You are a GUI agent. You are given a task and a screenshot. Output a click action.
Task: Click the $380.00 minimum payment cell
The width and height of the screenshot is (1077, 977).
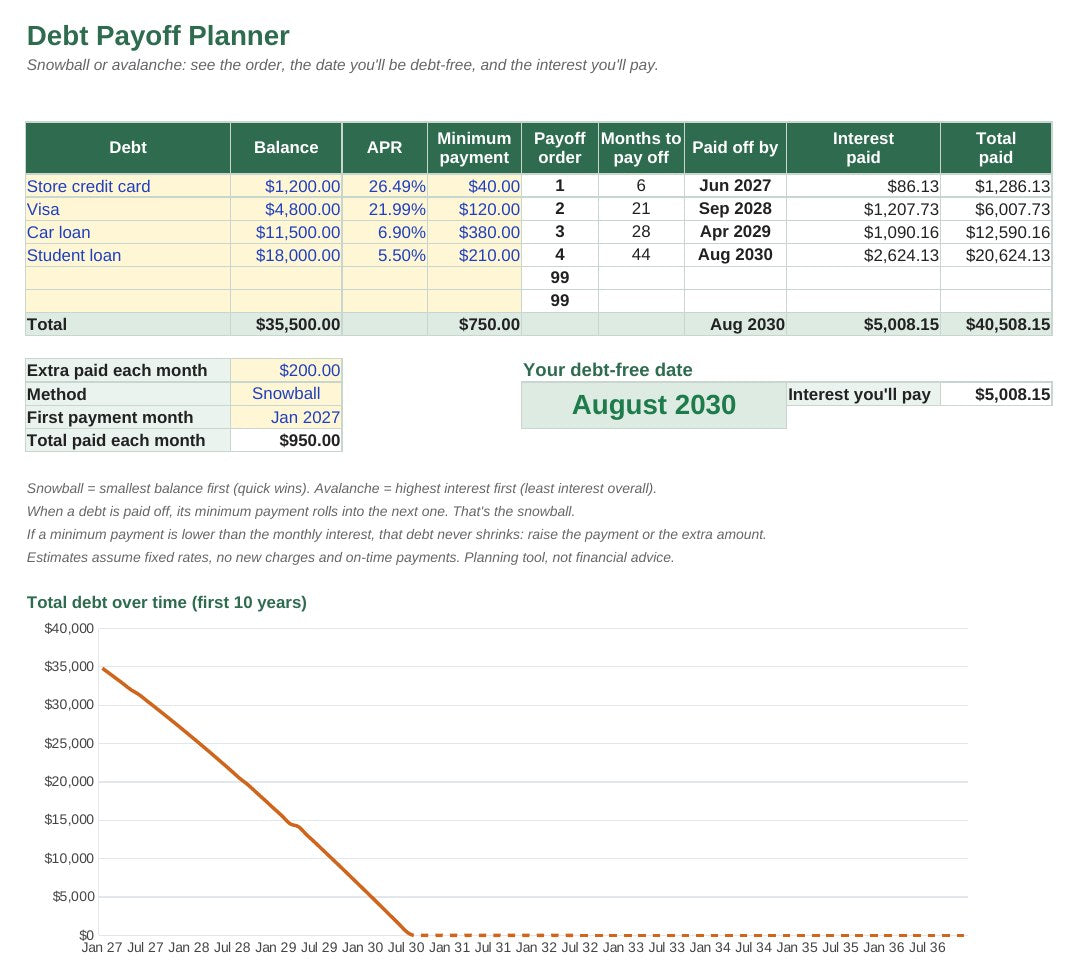tap(474, 232)
